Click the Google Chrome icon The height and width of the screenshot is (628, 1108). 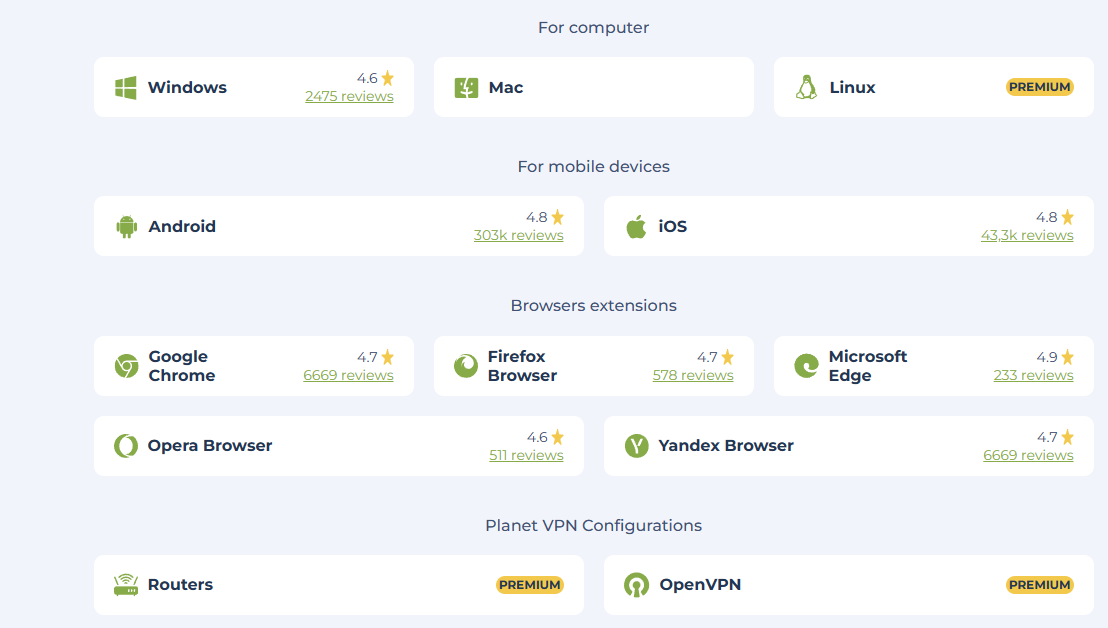pos(126,366)
